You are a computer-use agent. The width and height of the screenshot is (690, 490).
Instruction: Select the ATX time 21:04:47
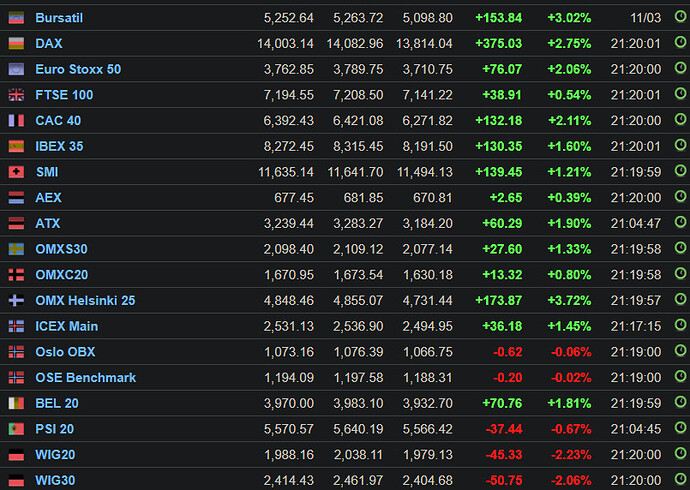pos(636,223)
